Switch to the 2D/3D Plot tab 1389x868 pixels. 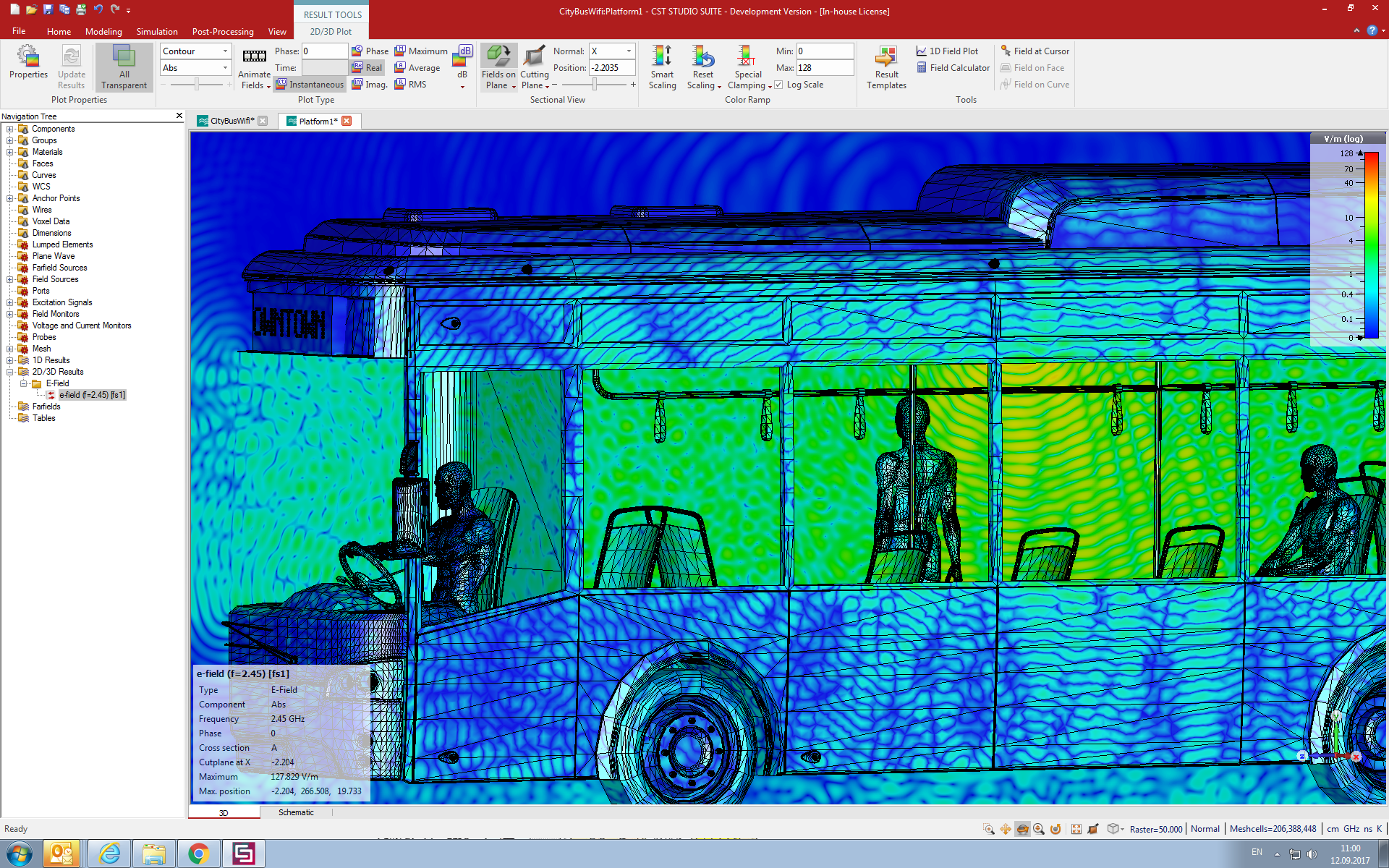pyautogui.click(x=330, y=31)
